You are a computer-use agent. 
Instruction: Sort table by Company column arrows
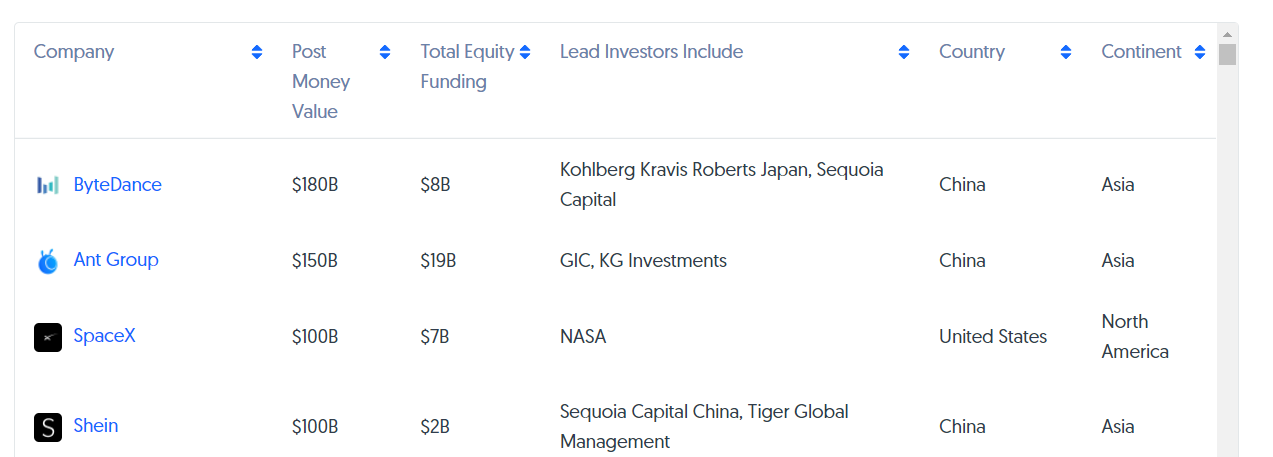257,52
